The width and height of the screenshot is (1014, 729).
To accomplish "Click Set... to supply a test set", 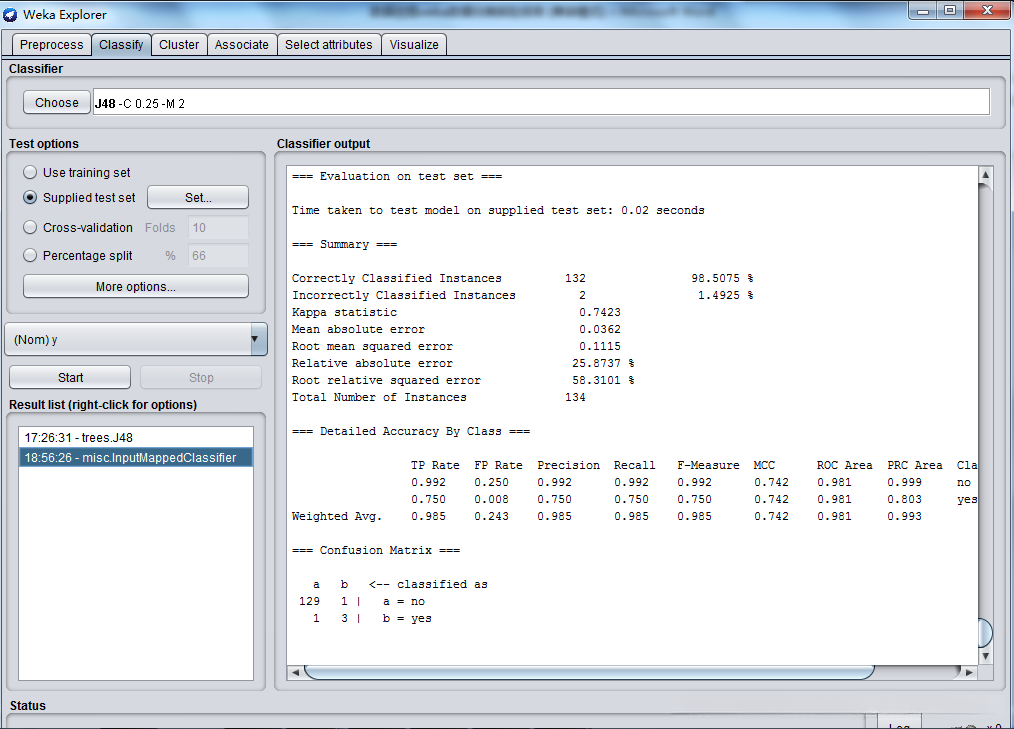I will 198,198.
